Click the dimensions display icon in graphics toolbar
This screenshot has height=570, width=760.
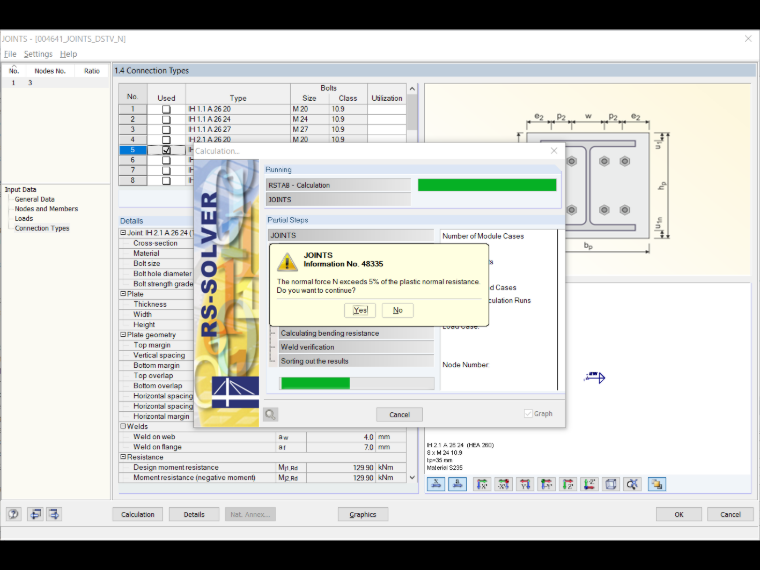point(436,484)
